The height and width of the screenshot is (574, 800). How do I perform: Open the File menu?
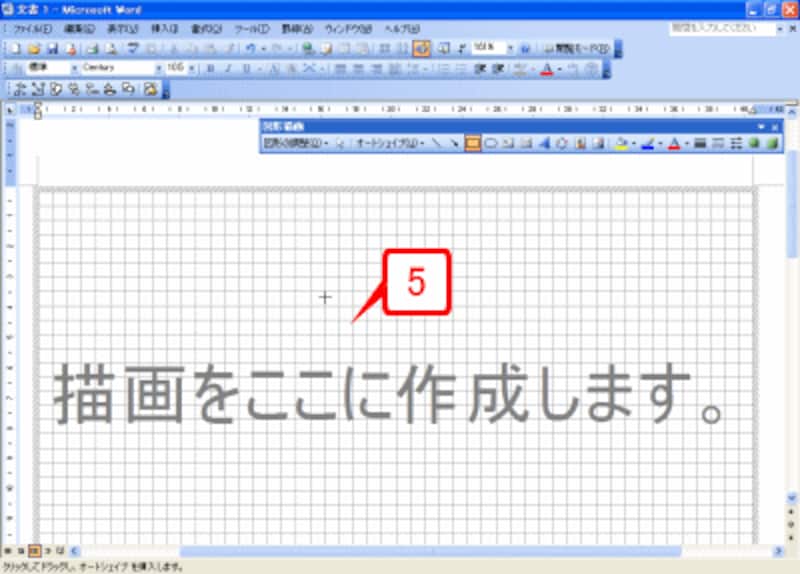32,29
